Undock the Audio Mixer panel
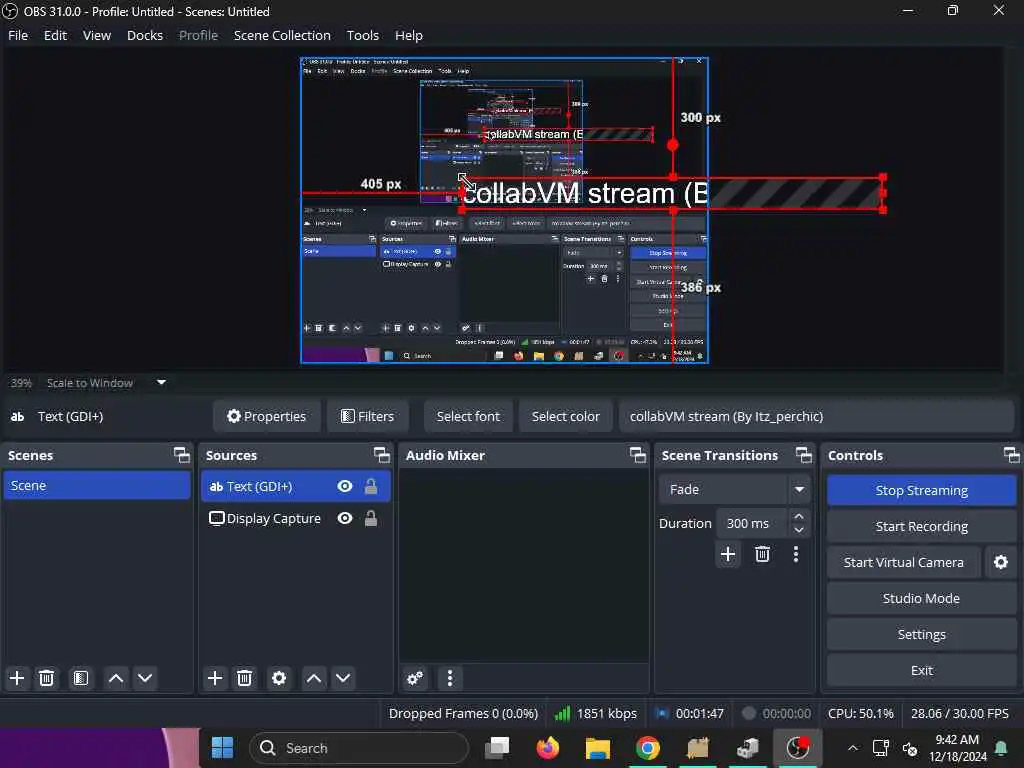 [637, 455]
